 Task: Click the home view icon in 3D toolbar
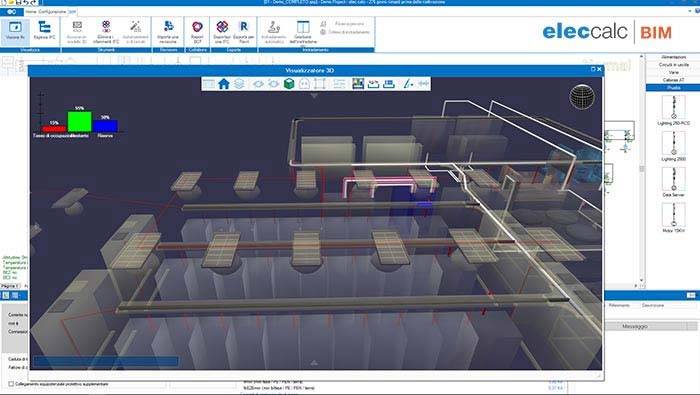(224, 83)
